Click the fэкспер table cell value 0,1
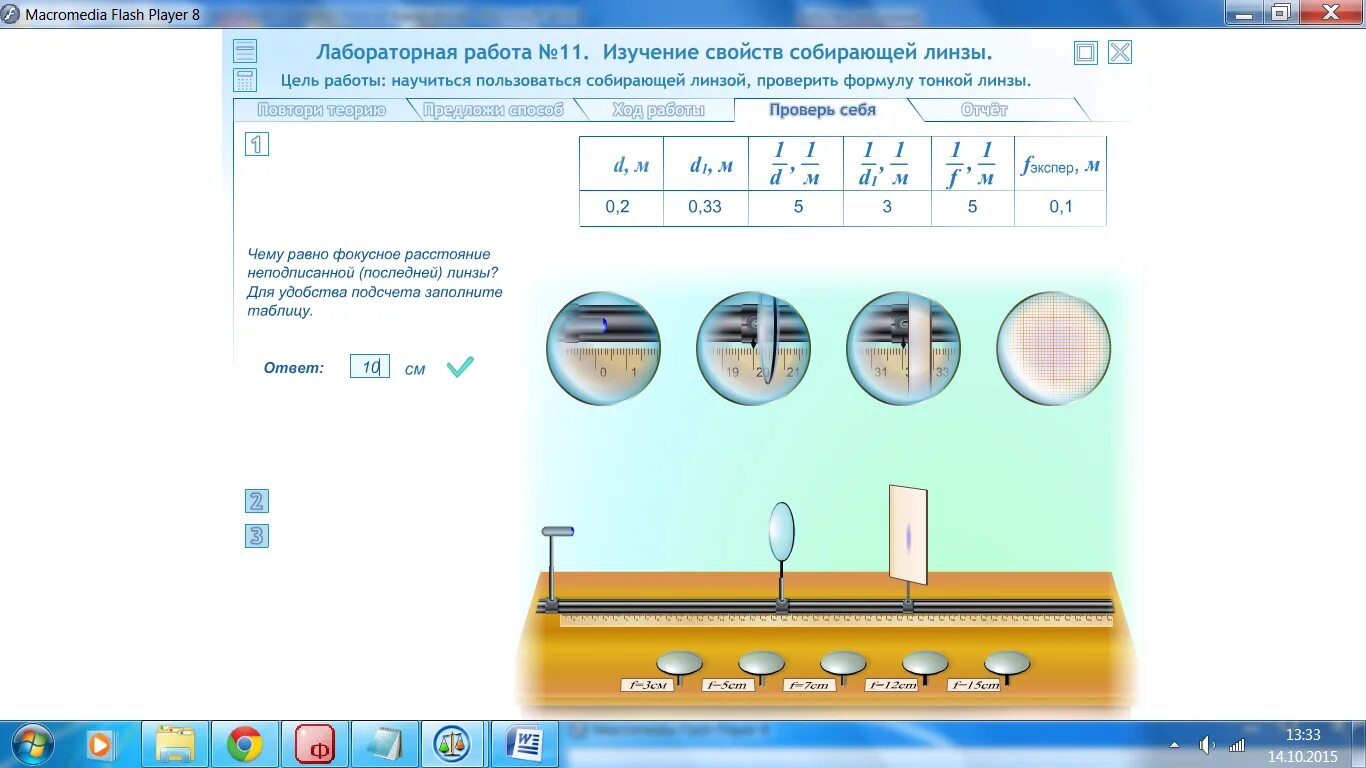The image size is (1366, 768). pyautogui.click(x=1060, y=207)
